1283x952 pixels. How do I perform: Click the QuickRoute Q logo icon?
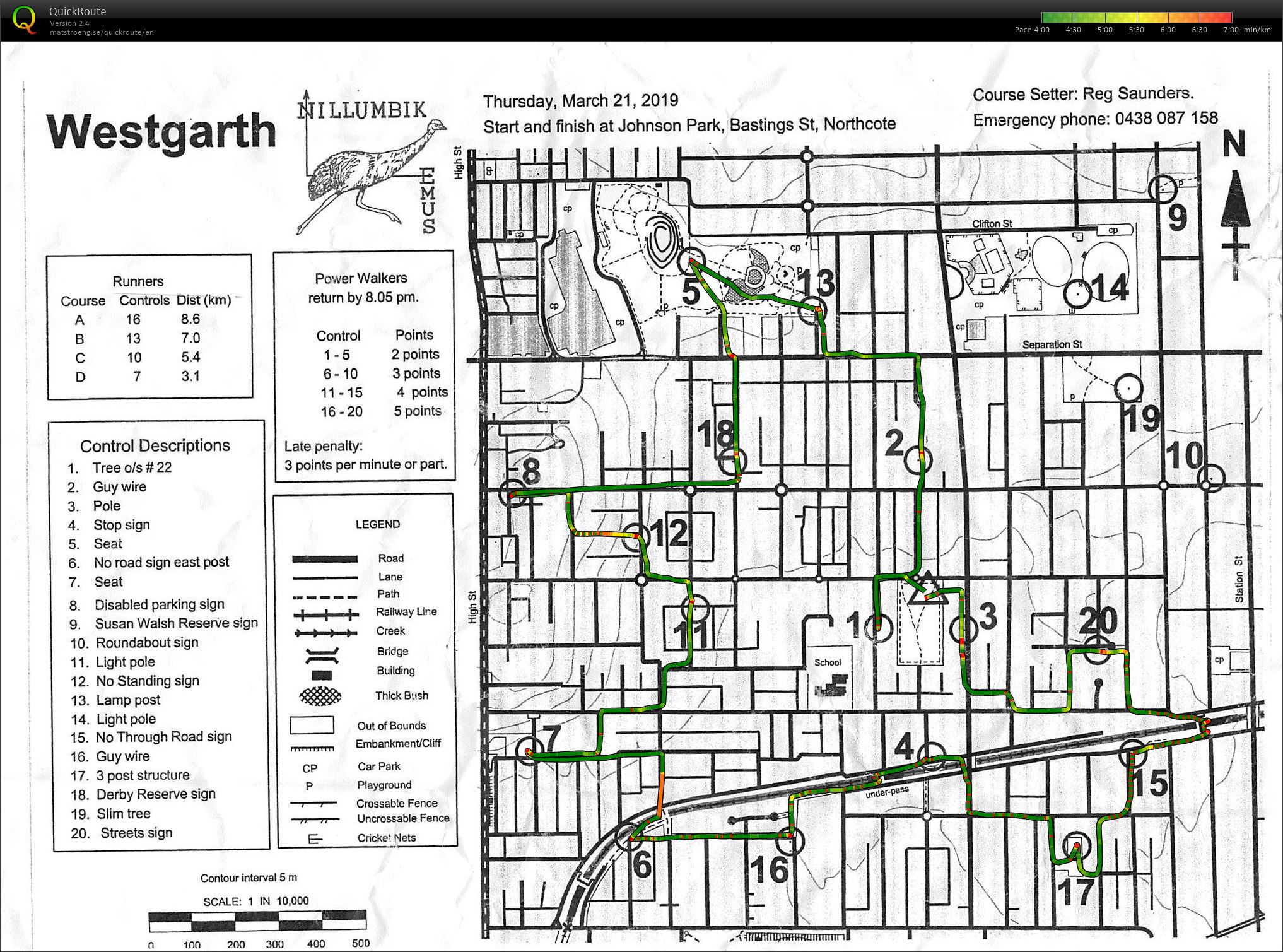24,19
